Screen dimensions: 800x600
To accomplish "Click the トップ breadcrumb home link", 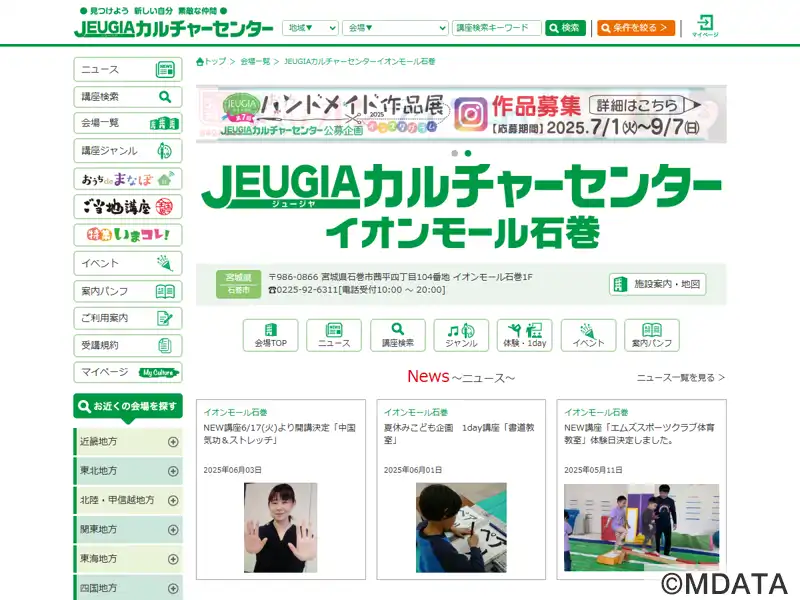I will 211,62.
